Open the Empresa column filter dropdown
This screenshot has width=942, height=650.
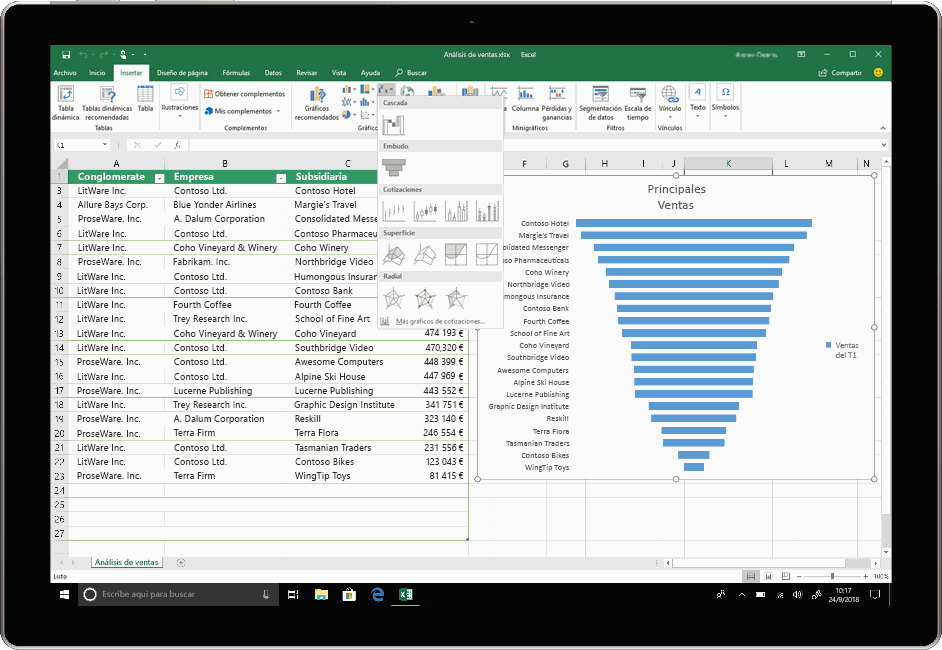pyautogui.click(x=281, y=178)
